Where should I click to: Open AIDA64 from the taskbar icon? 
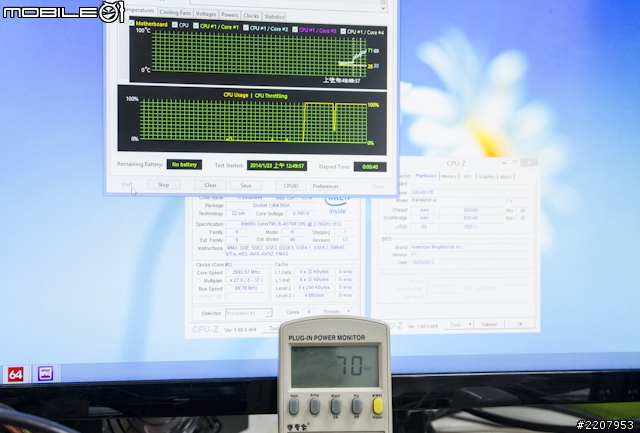point(16,374)
